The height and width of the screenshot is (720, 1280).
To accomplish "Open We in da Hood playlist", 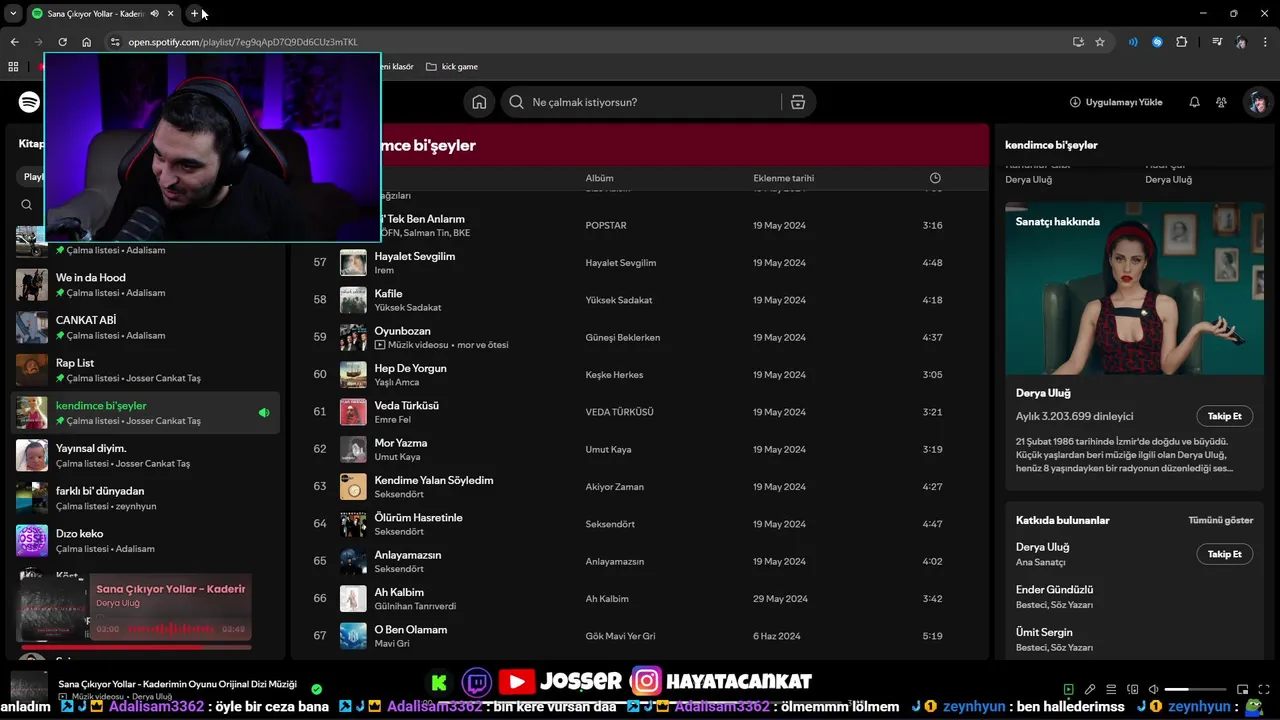I will 146,285.
